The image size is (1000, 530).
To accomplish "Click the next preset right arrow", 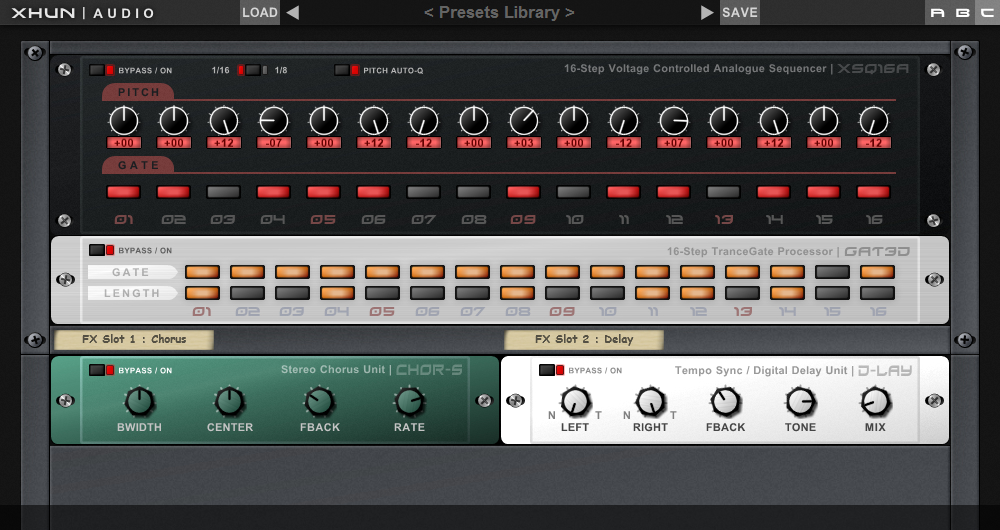I will [707, 13].
